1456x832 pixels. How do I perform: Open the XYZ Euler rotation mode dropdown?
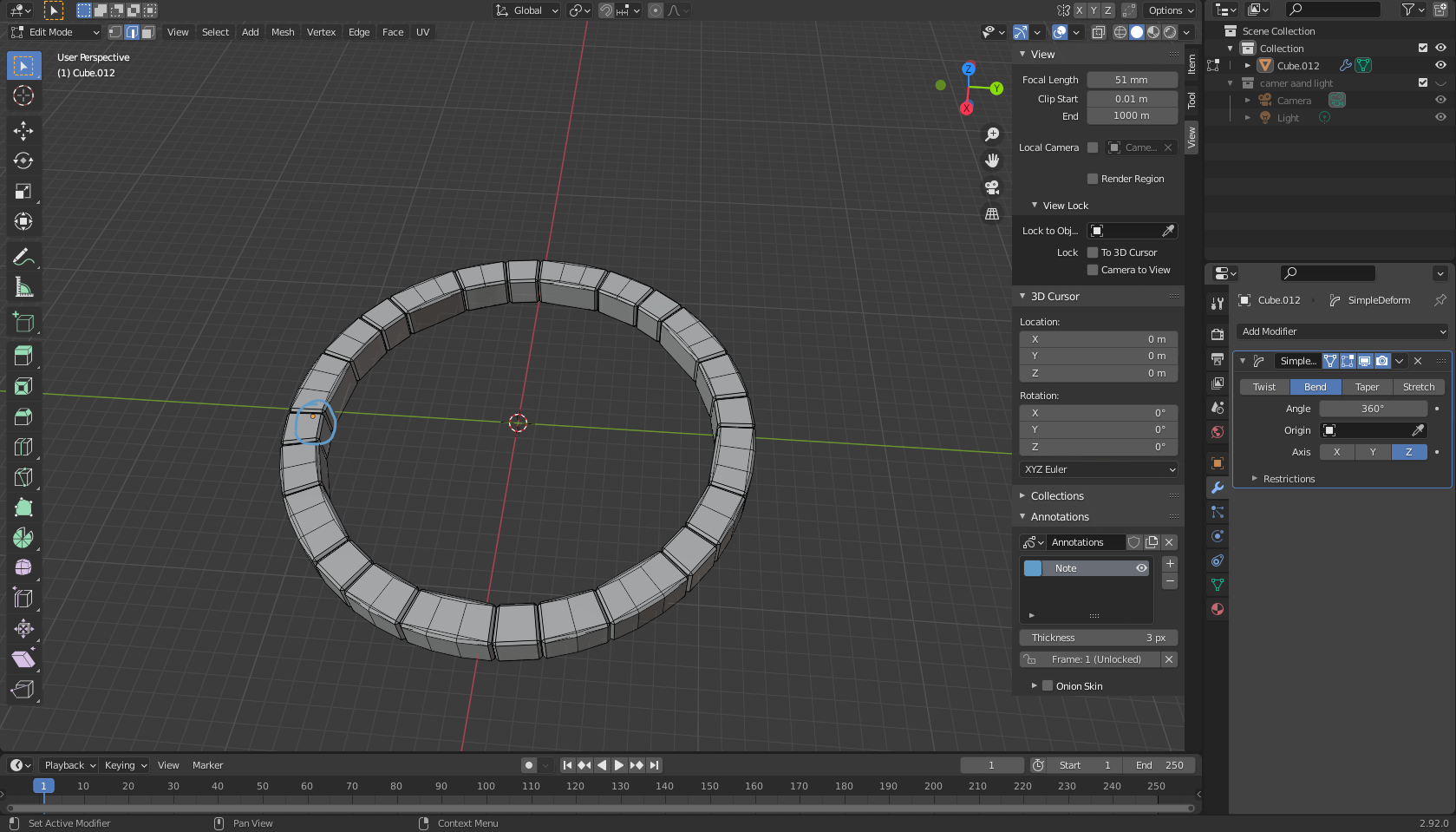(1099, 469)
